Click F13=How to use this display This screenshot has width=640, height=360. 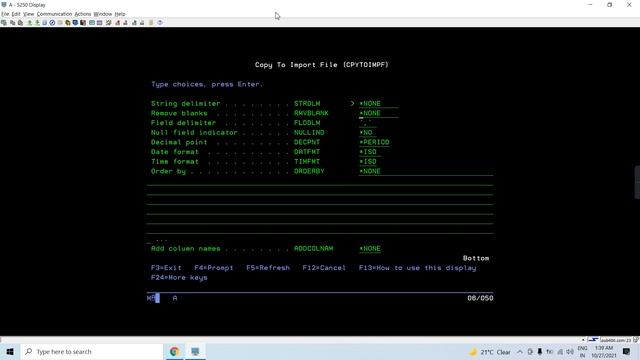(418, 268)
